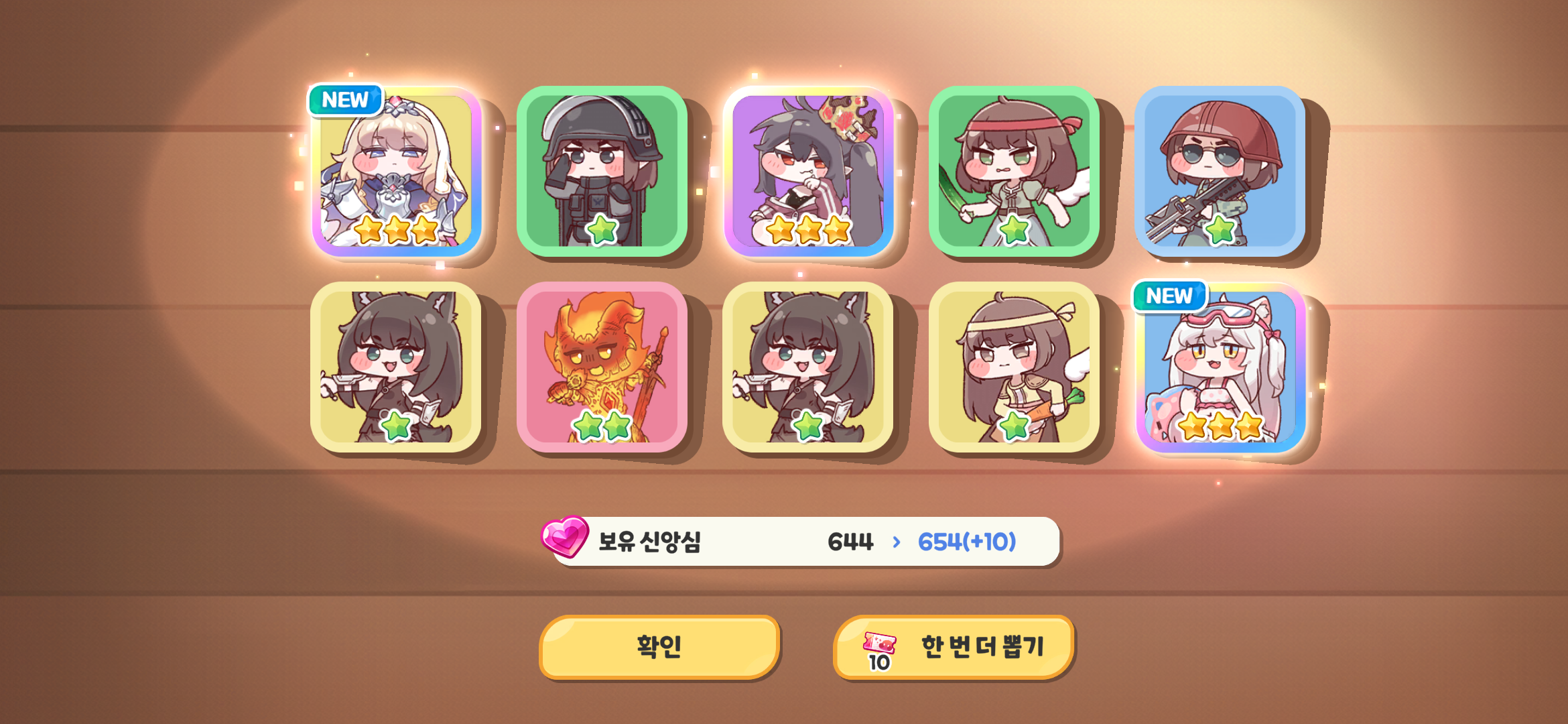Viewport: 1568px width, 724px height.
Task: Click the NEW badge on swimsuit girl card
Action: [1169, 296]
